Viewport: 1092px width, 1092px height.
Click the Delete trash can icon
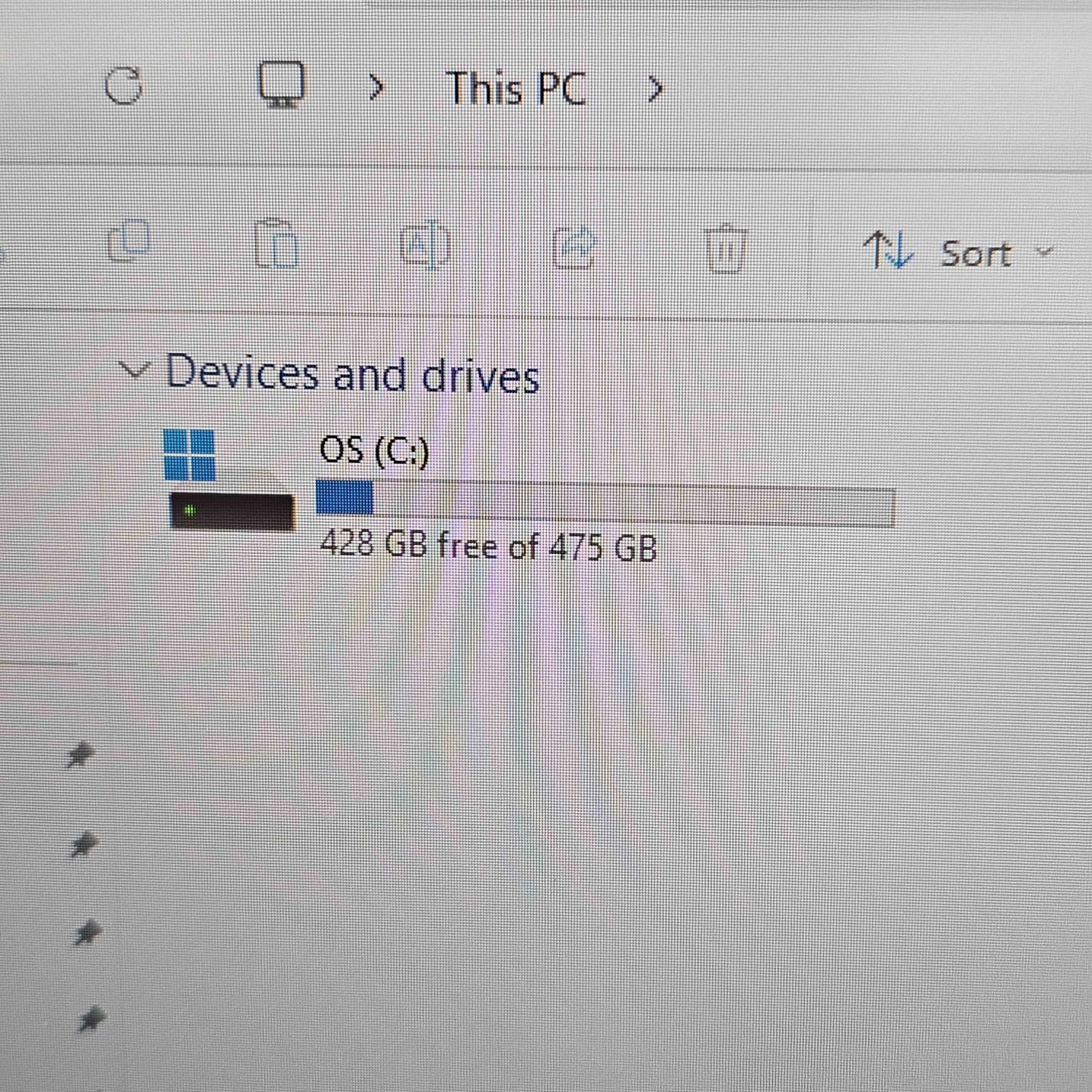[725, 248]
